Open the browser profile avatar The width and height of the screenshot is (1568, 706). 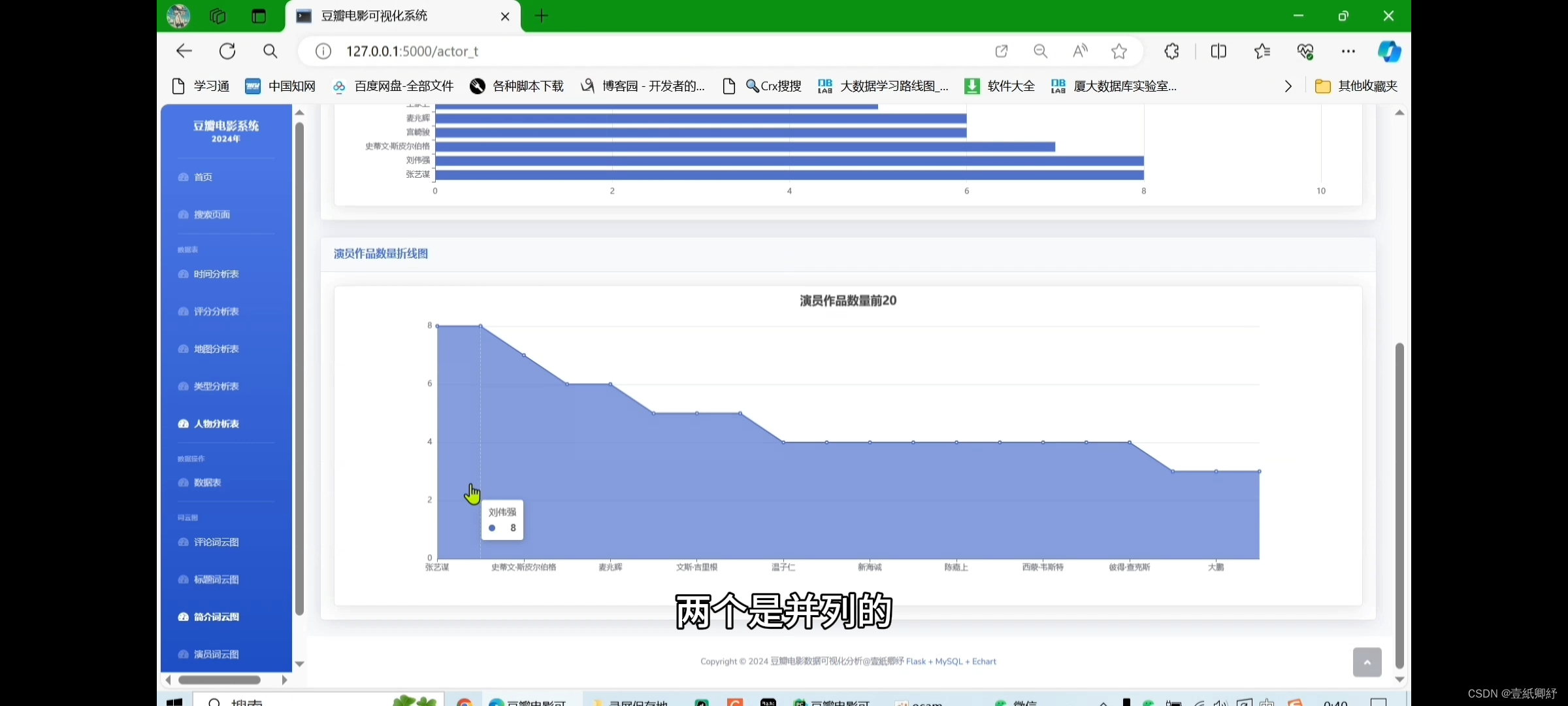click(x=178, y=16)
